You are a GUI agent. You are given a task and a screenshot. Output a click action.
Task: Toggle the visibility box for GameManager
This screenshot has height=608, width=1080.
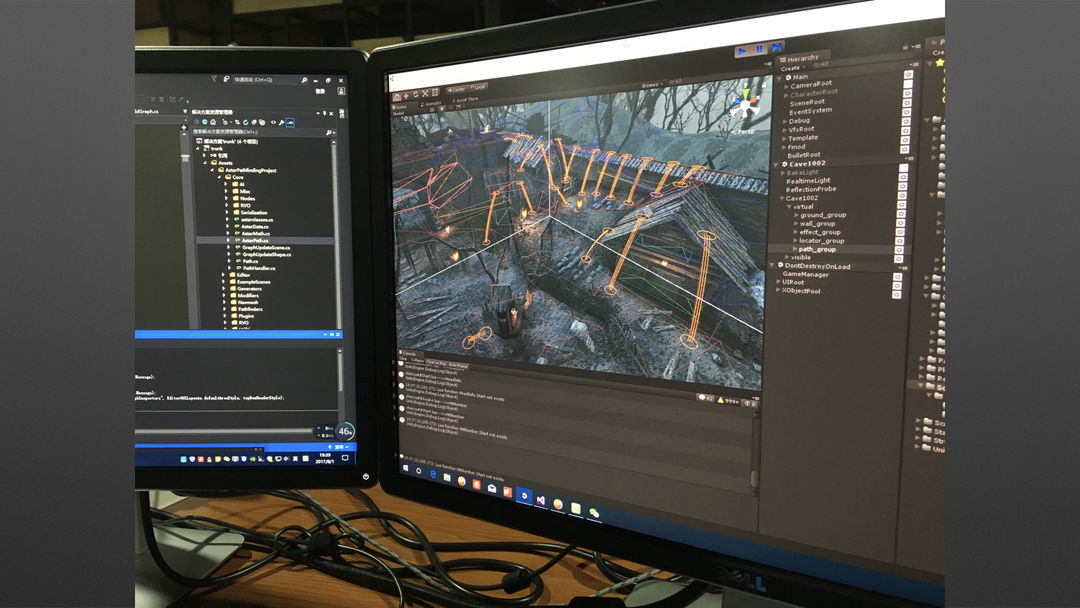coord(897,277)
